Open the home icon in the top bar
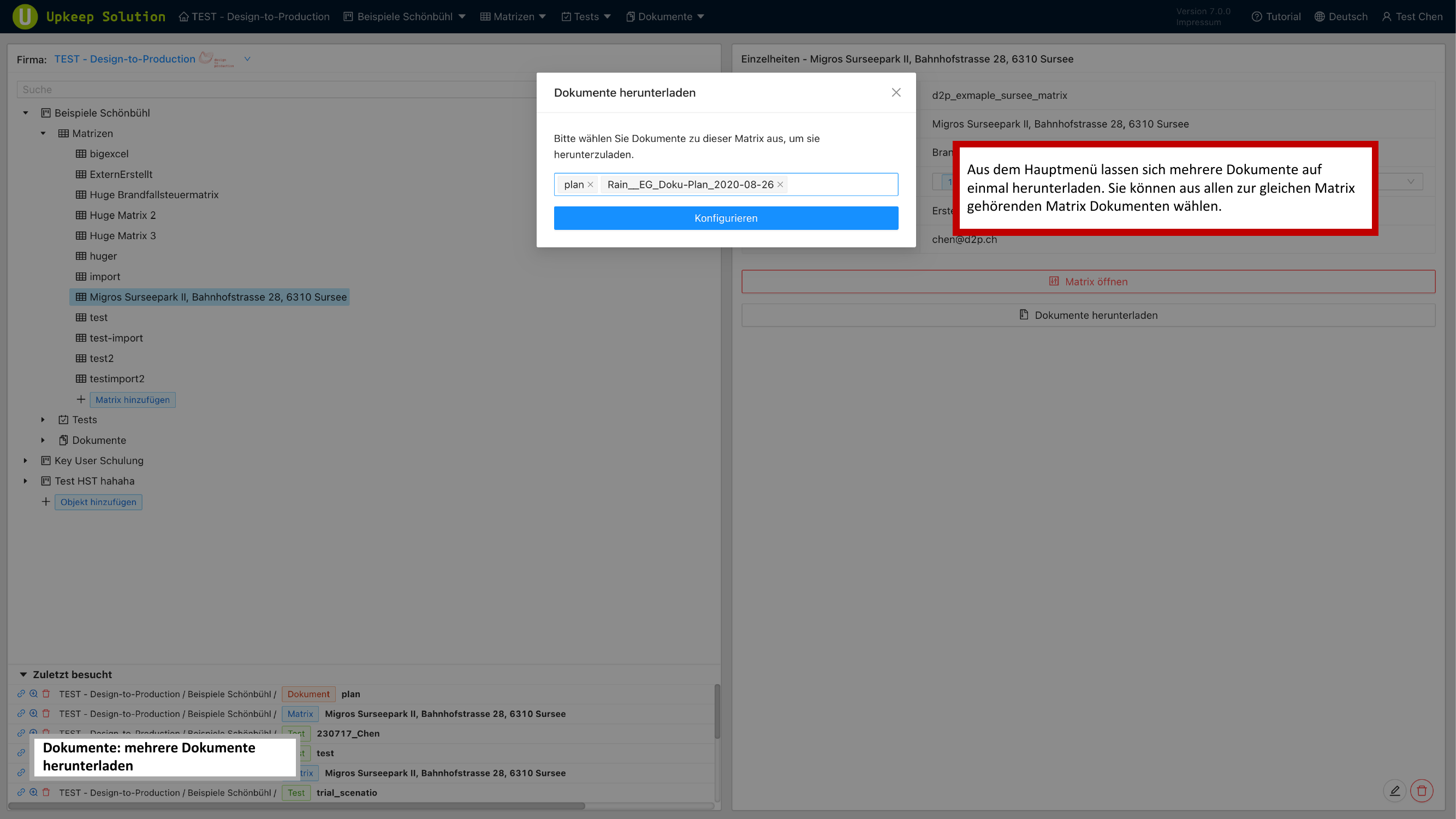Image resolution: width=1456 pixels, height=819 pixels. point(183,16)
